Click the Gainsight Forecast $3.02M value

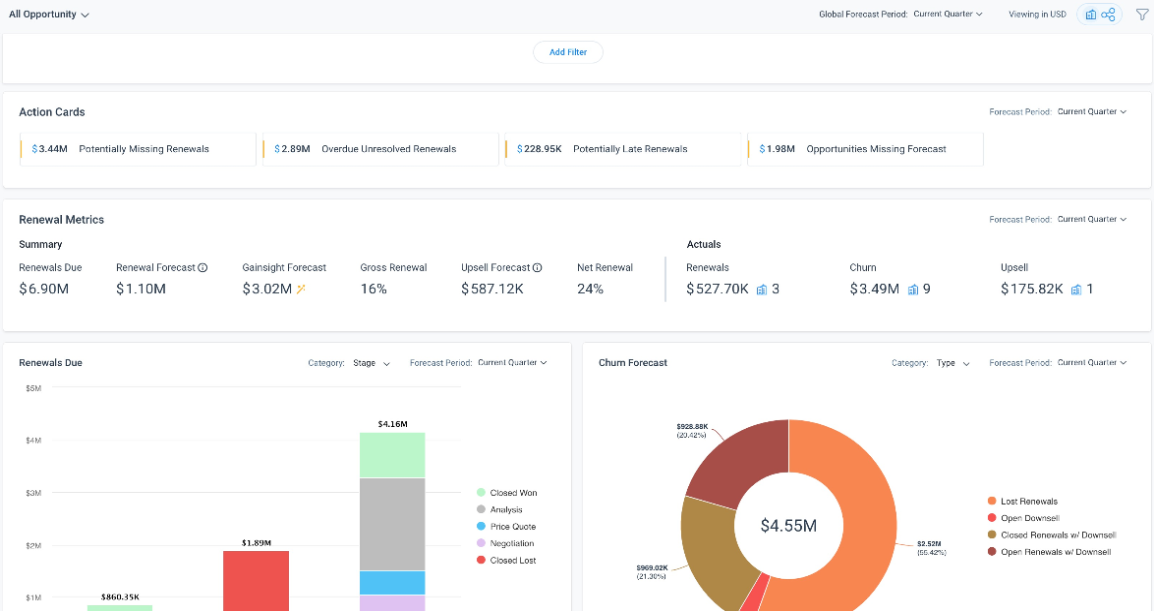(267, 289)
